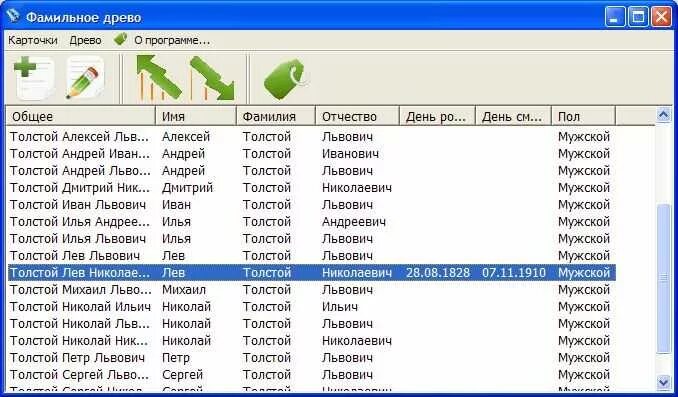Viewport: 678px width, 397px height.
Task: Click the Ильич patronymic cell
Action: click(340, 307)
